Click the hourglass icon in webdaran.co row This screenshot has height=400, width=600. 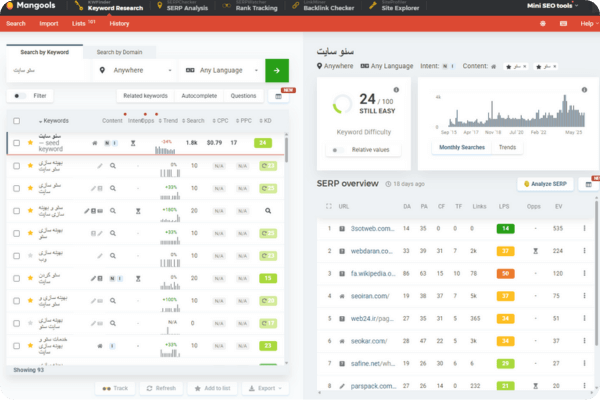(x=535, y=251)
